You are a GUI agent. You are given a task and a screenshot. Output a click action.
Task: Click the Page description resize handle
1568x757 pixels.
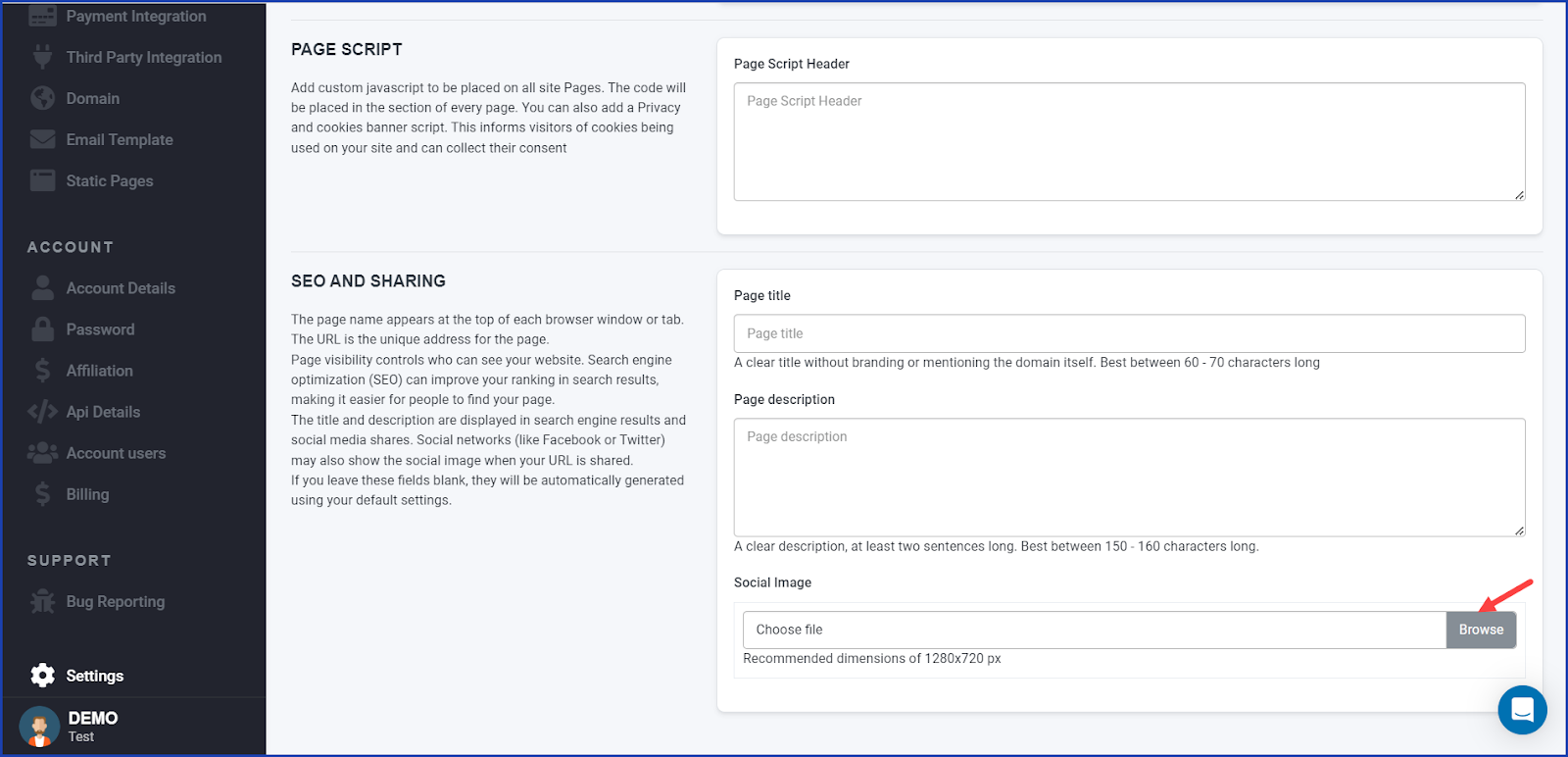click(x=1519, y=530)
